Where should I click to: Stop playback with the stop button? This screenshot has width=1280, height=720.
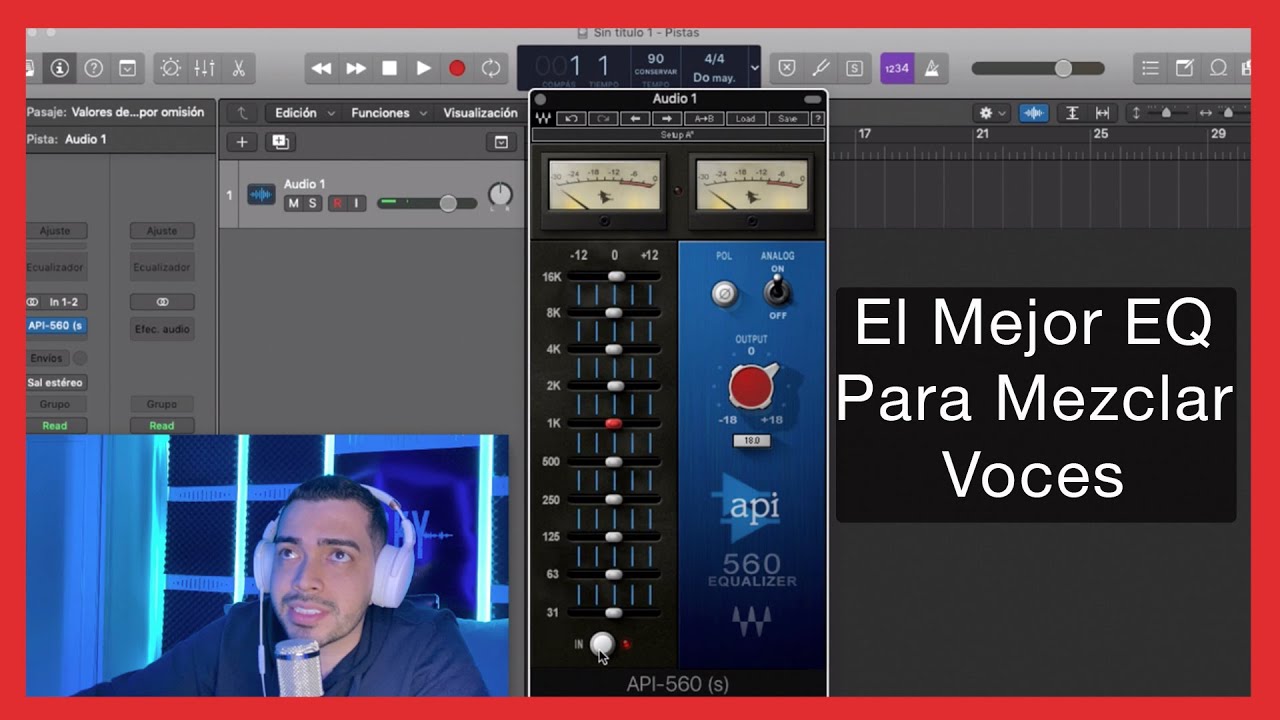(x=390, y=68)
